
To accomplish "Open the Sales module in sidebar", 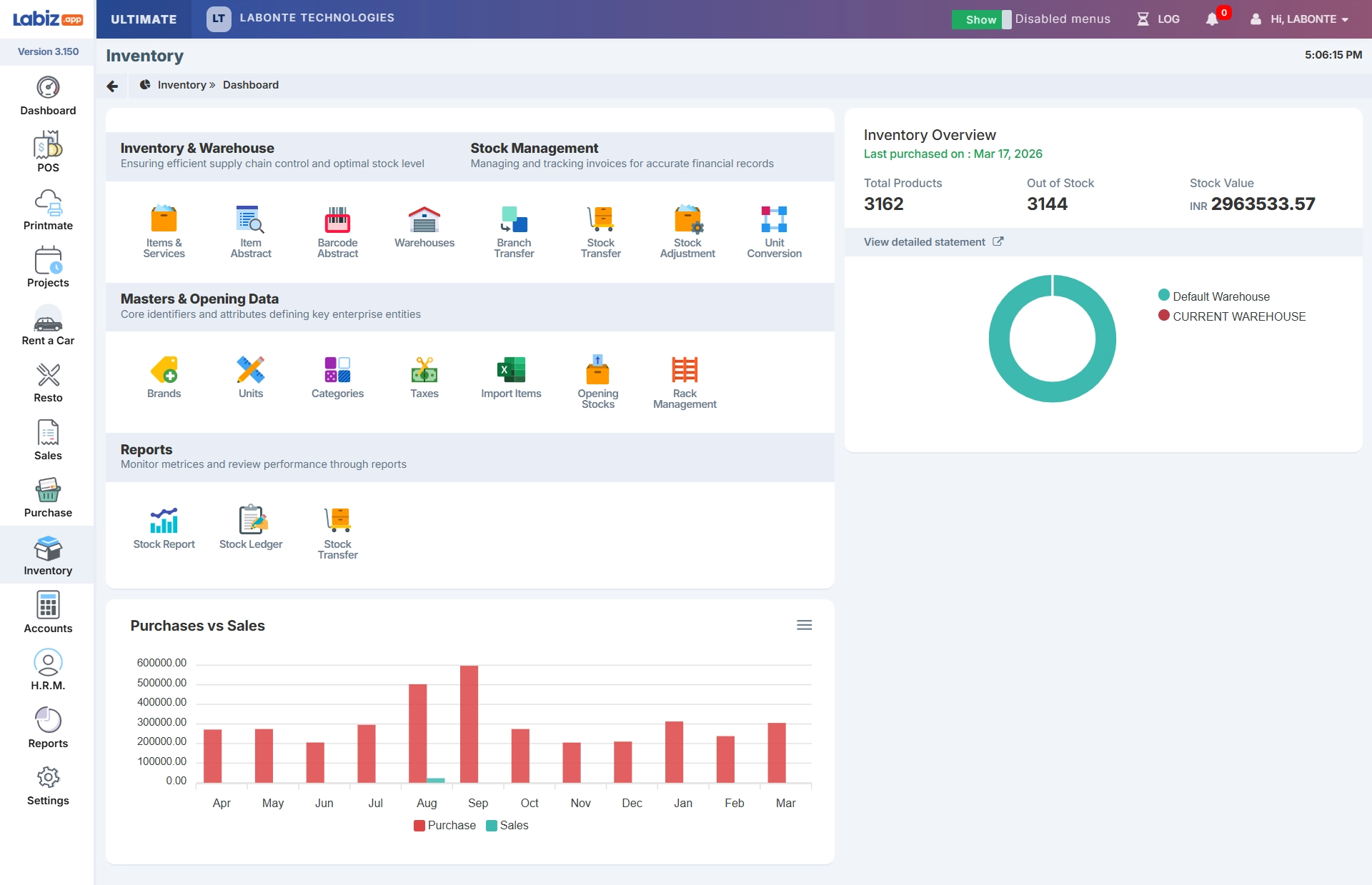I will click(48, 440).
